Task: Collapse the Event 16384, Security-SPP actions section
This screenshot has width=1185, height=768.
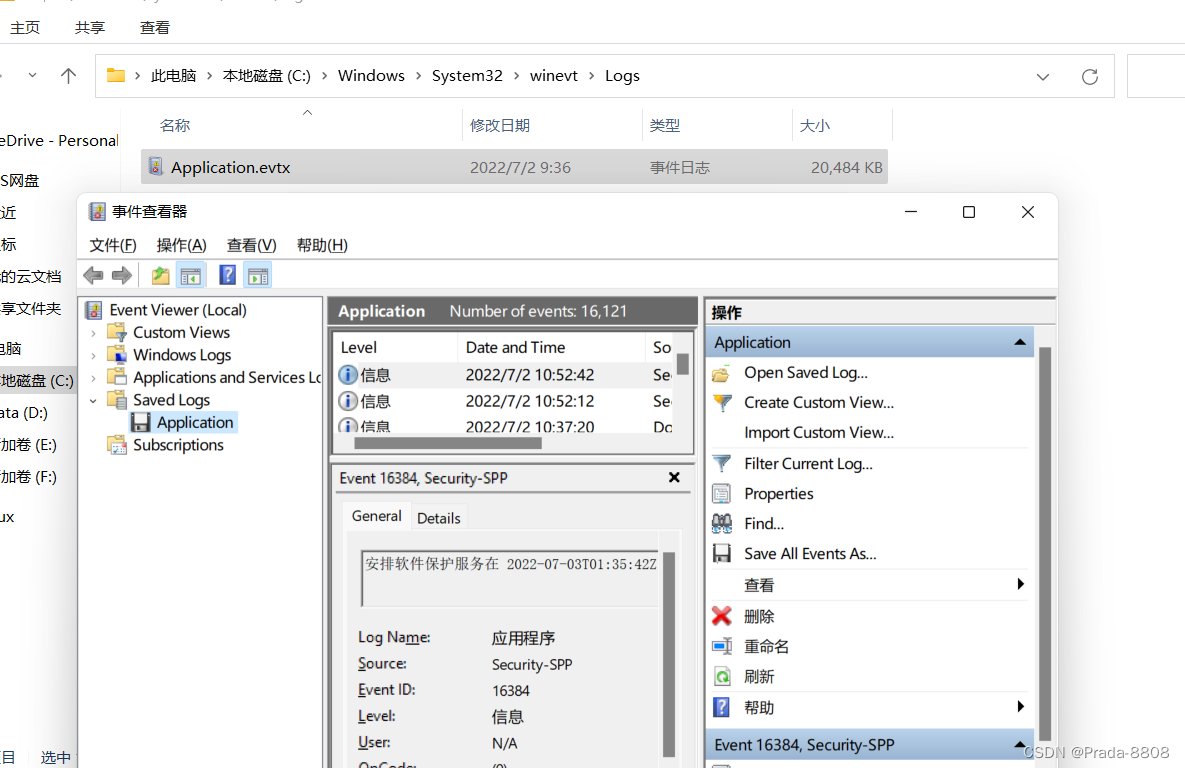Action: pyautogui.click(x=1019, y=745)
